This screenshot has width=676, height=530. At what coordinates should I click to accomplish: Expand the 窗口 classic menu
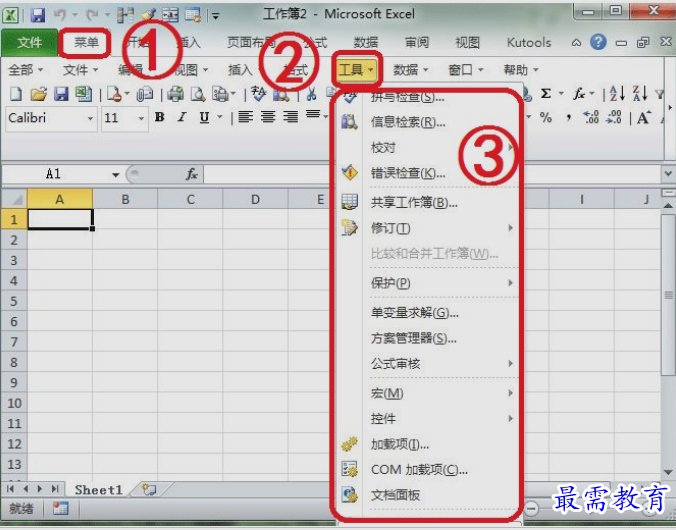tap(466, 69)
